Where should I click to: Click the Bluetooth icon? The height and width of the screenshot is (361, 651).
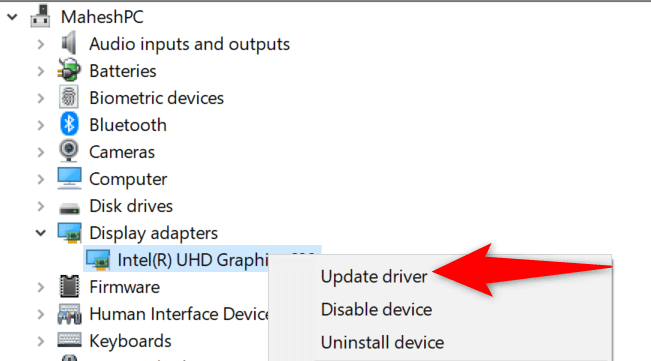(x=69, y=124)
